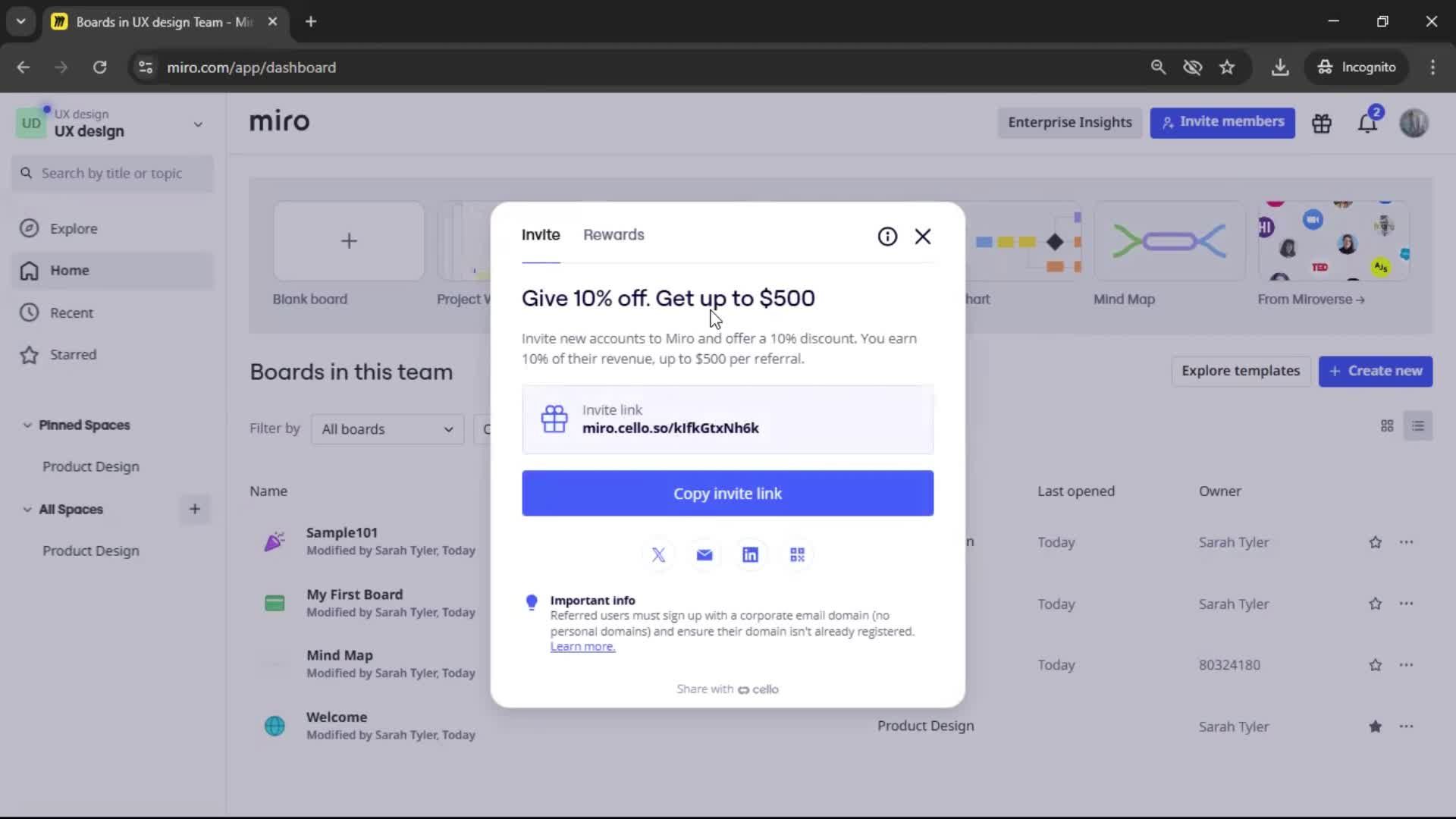Select the Invite tab

(x=541, y=235)
